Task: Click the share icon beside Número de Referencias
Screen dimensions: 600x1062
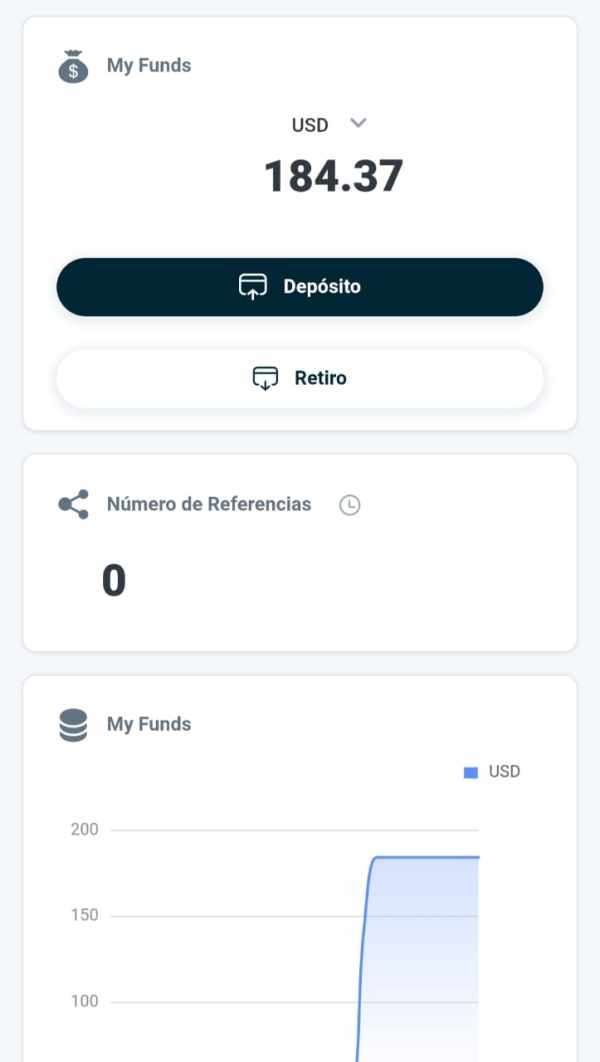Action: click(x=73, y=504)
